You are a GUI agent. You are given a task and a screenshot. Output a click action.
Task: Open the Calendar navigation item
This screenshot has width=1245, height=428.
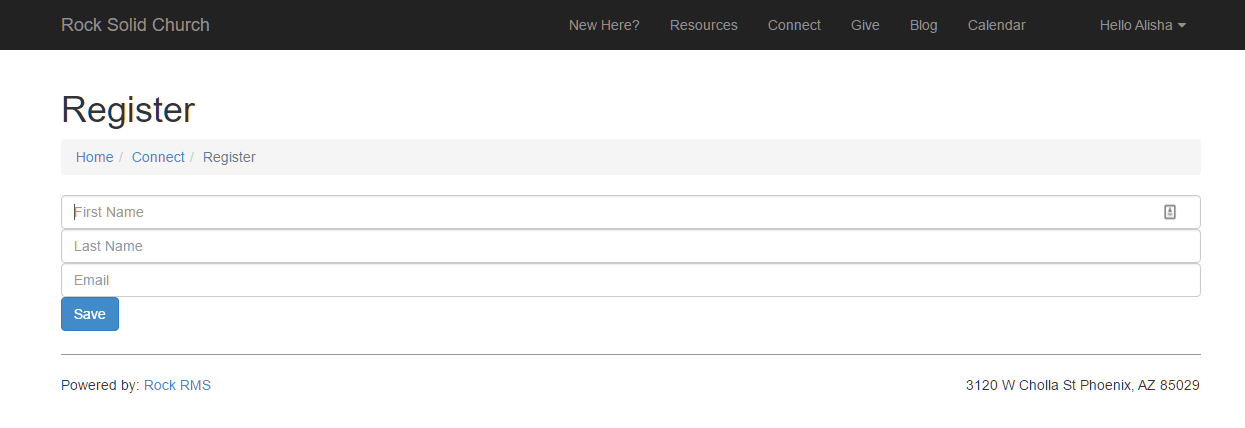(x=996, y=25)
